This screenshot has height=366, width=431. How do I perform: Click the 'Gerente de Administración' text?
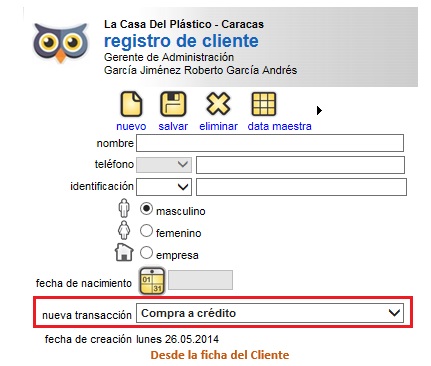coord(169,57)
